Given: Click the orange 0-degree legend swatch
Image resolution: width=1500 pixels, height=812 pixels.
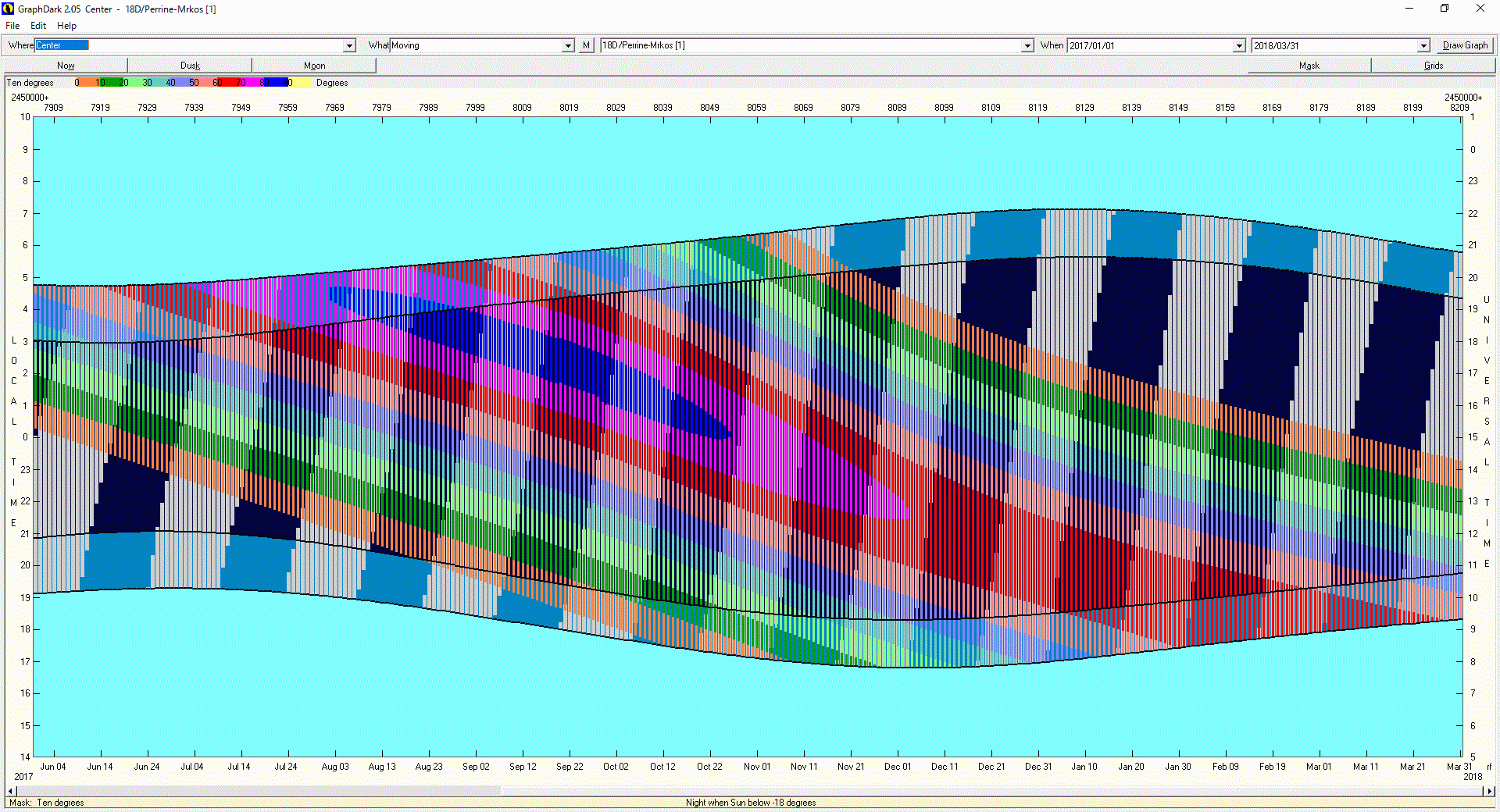Looking at the screenshot, I should 87,83.
